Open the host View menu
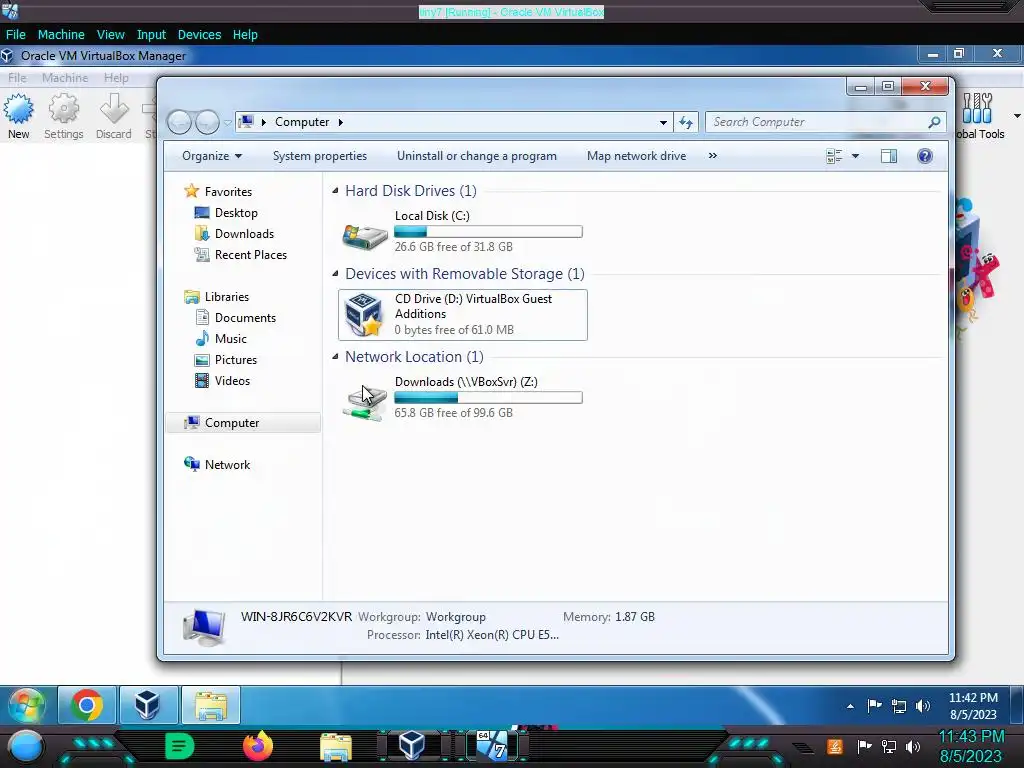 tap(110, 35)
